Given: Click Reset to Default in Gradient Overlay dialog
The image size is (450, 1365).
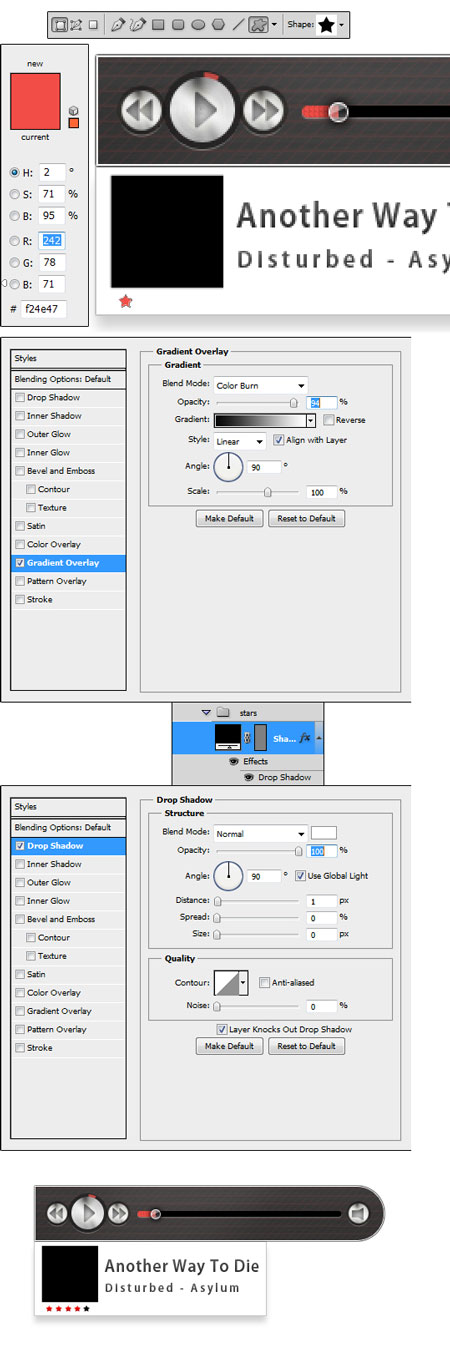Looking at the screenshot, I should [x=307, y=519].
